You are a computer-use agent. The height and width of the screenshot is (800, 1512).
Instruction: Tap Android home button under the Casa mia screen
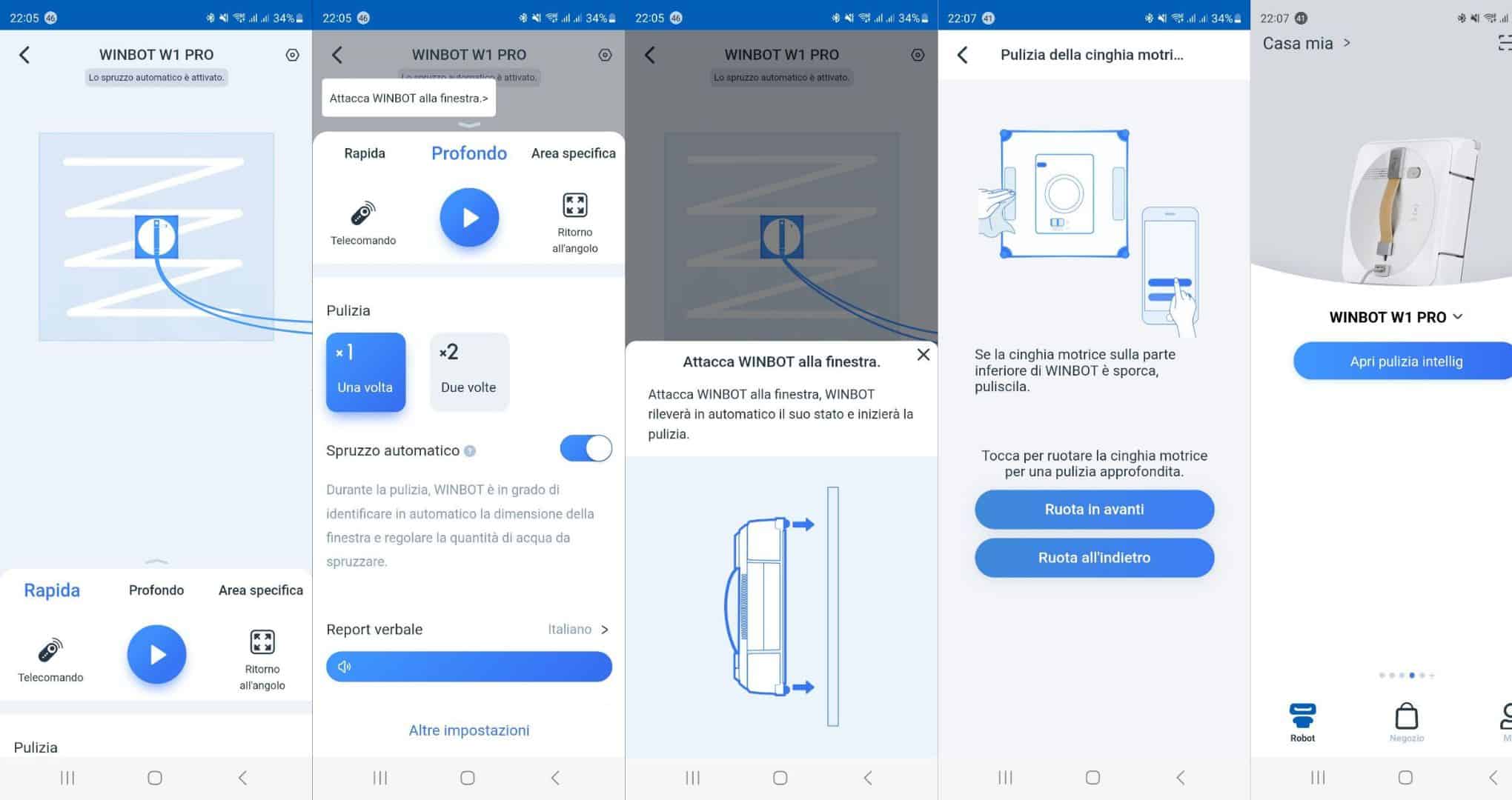coord(1406,778)
